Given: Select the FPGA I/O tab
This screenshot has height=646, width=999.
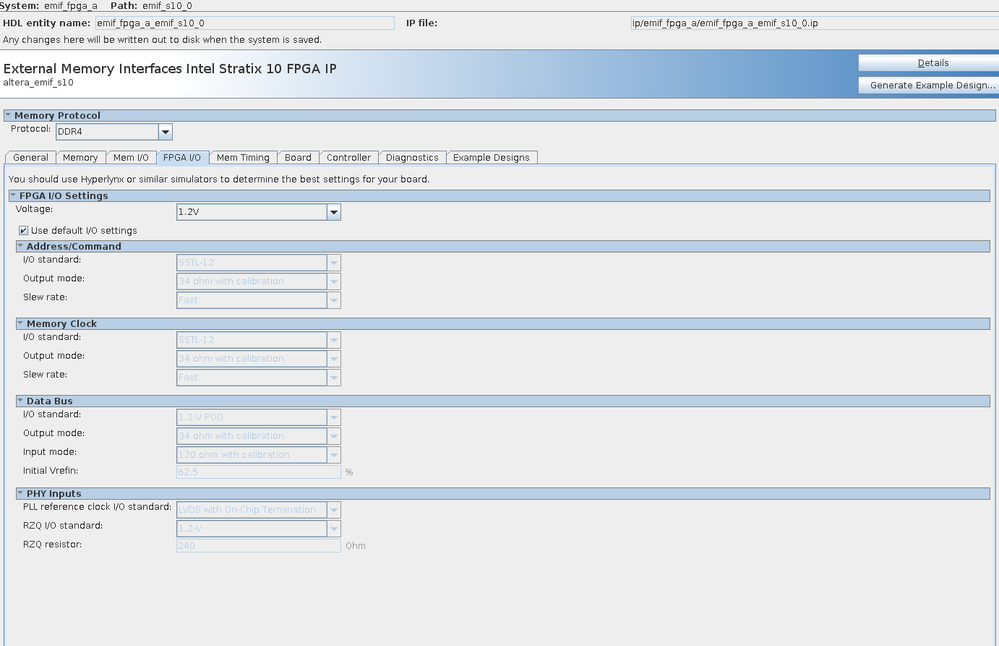Looking at the screenshot, I should [182, 157].
